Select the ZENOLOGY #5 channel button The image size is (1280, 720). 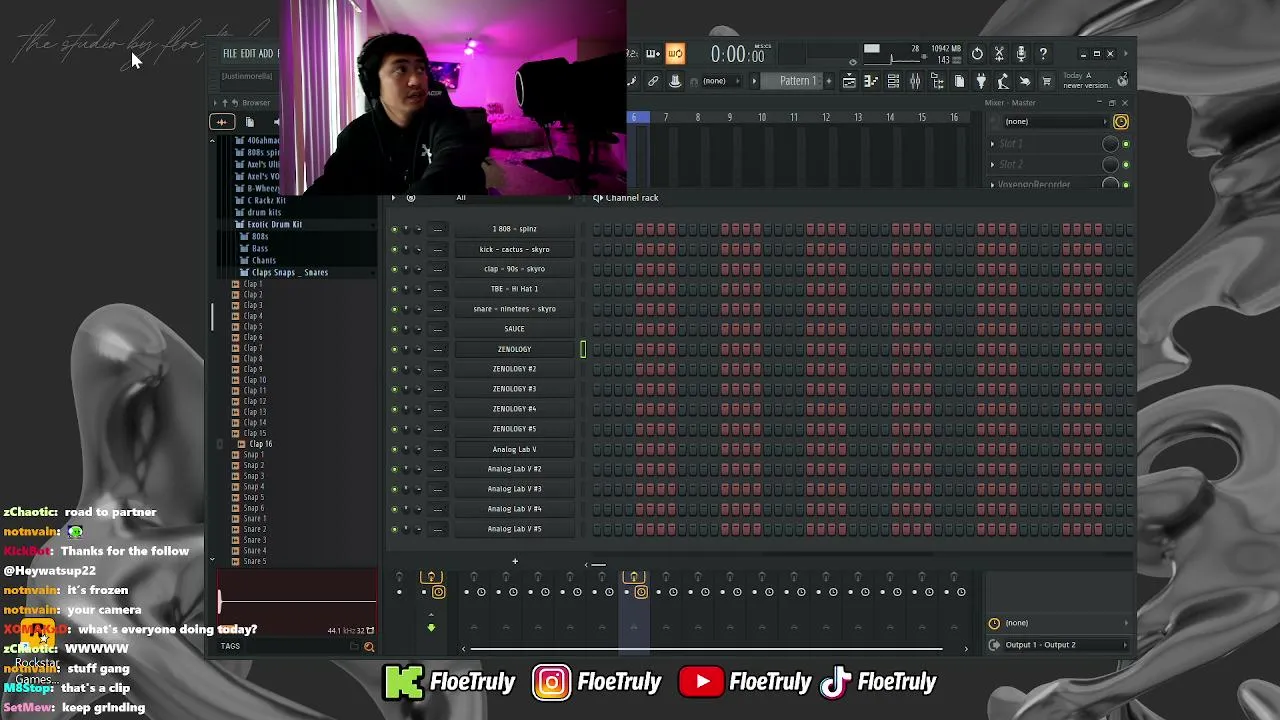click(x=514, y=429)
